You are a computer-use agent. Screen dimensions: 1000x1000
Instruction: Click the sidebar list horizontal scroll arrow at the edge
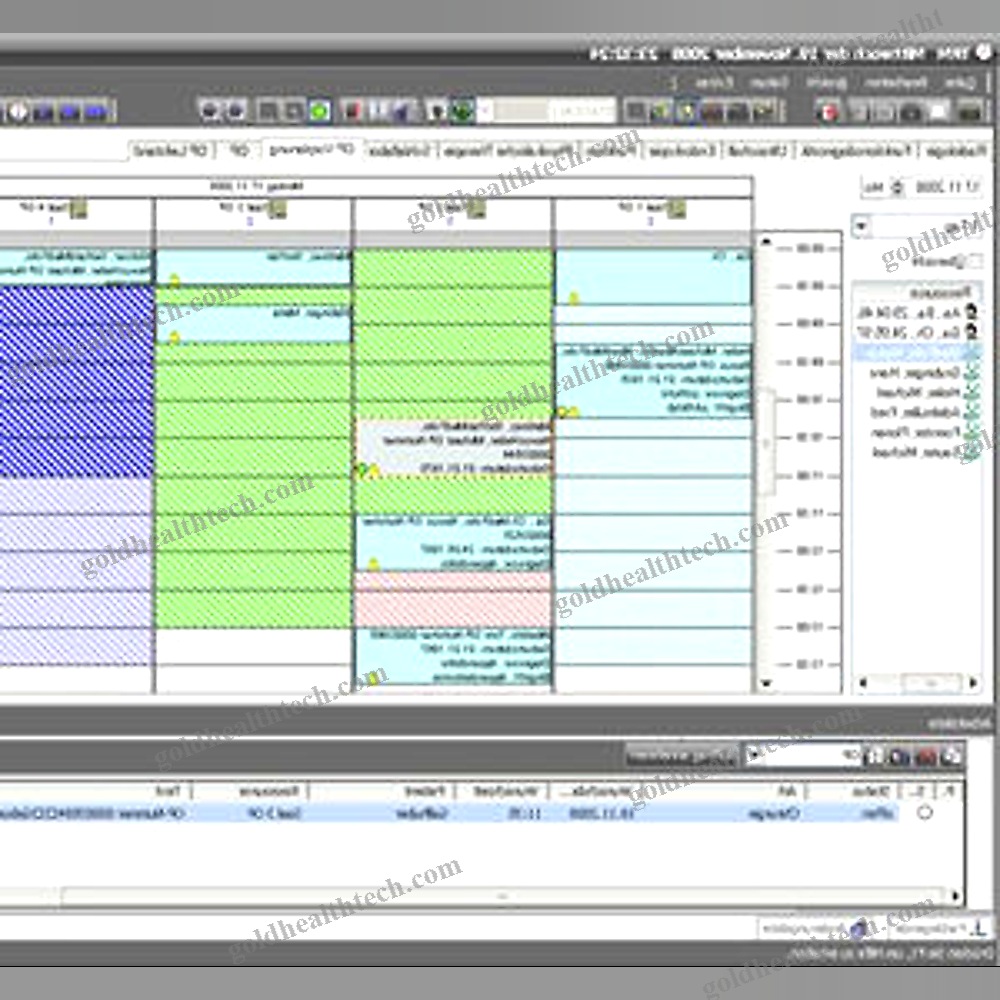pos(973,683)
